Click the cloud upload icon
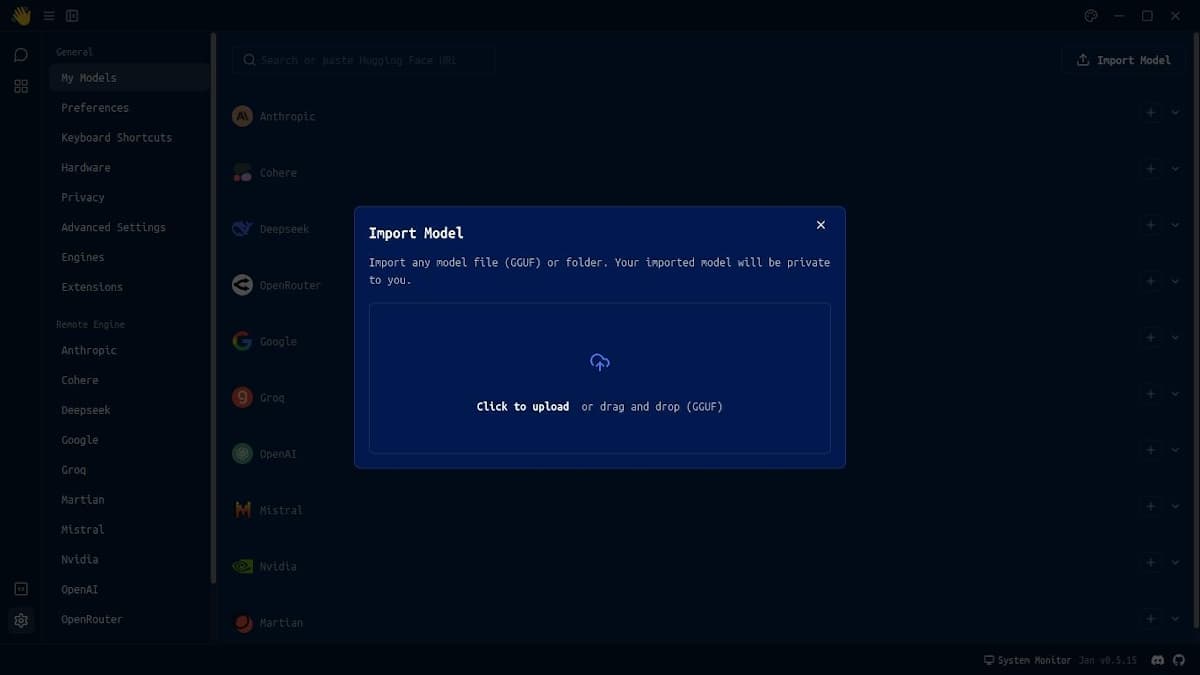The width and height of the screenshot is (1200, 675). (x=600, y=362)
